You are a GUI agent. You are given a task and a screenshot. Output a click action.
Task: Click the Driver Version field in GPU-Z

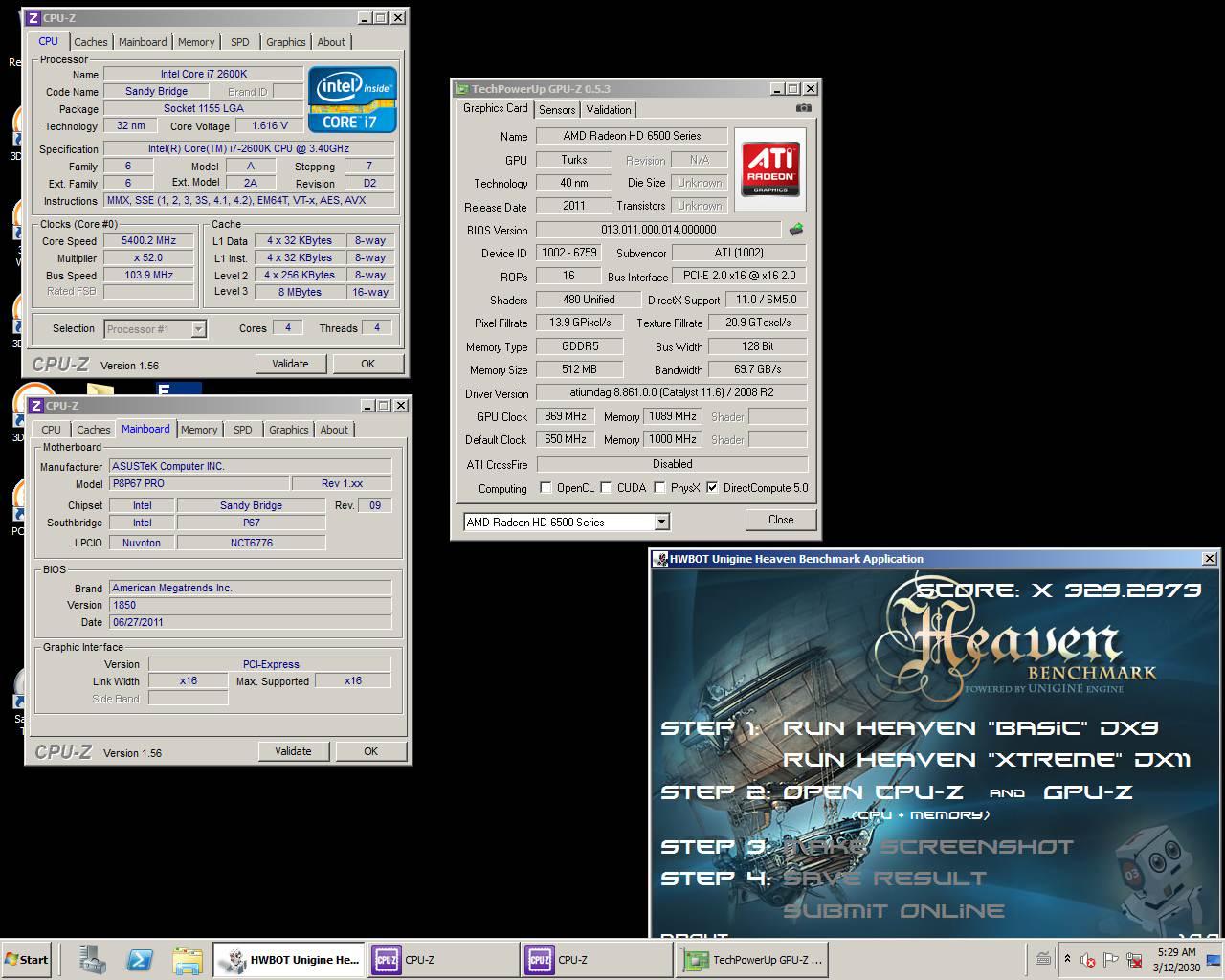(x=671, y=392)
